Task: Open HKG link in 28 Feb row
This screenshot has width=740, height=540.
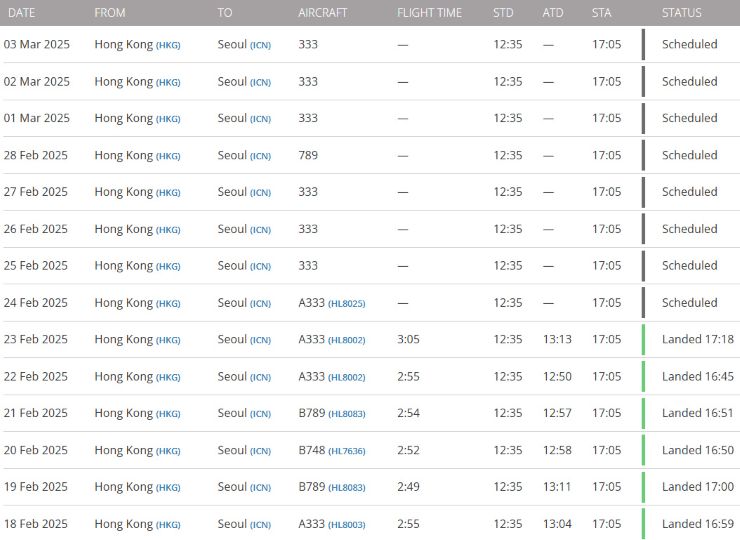Action: pos(168,156)
